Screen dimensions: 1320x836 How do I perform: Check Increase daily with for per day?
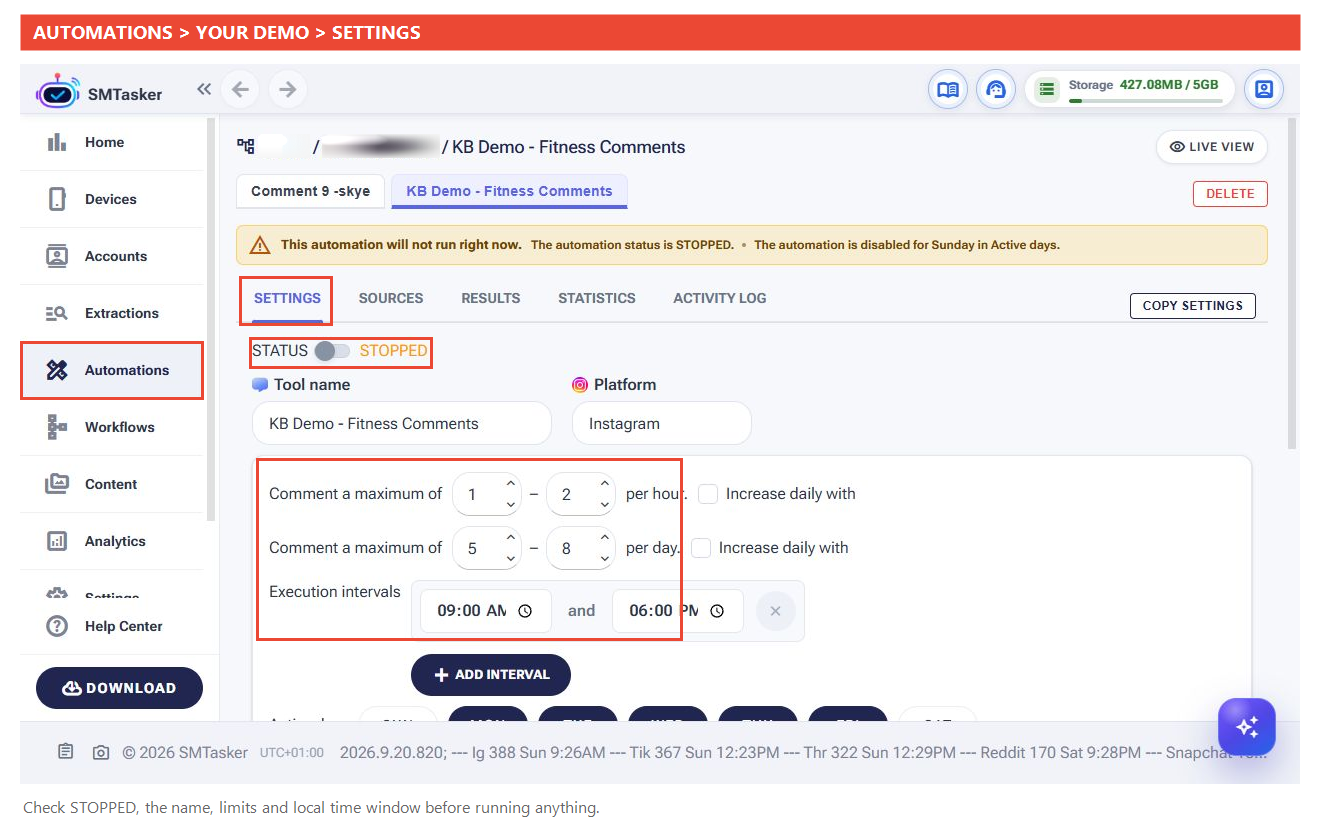701,548
